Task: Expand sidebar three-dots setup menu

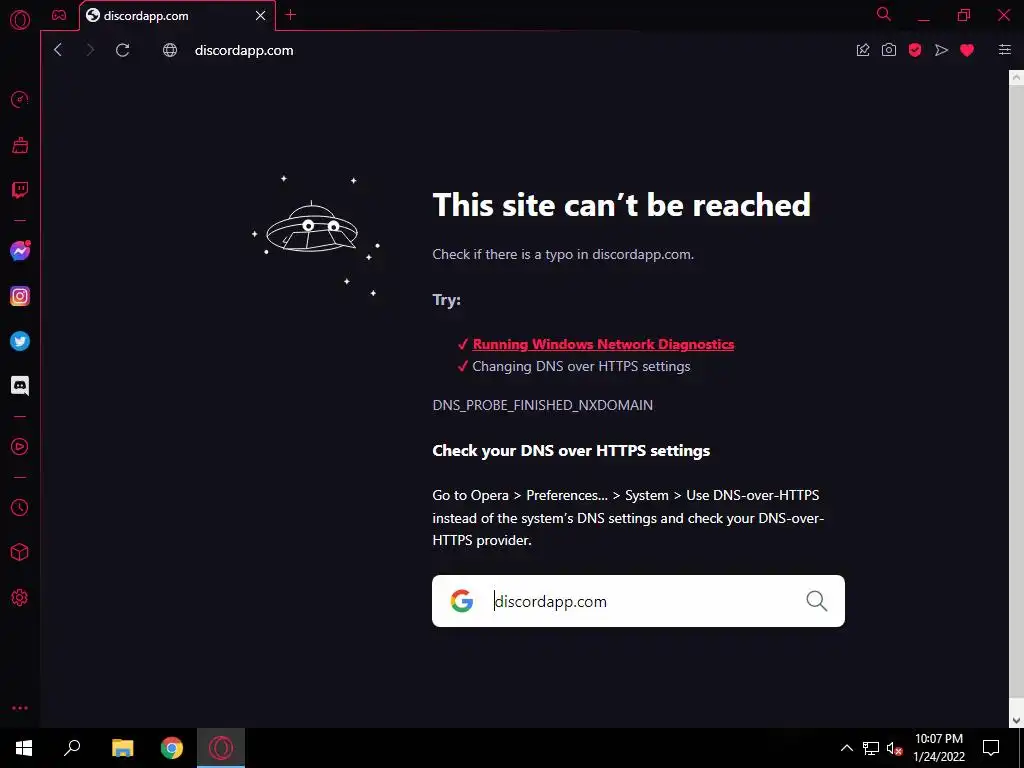Action: coord(20,708)
